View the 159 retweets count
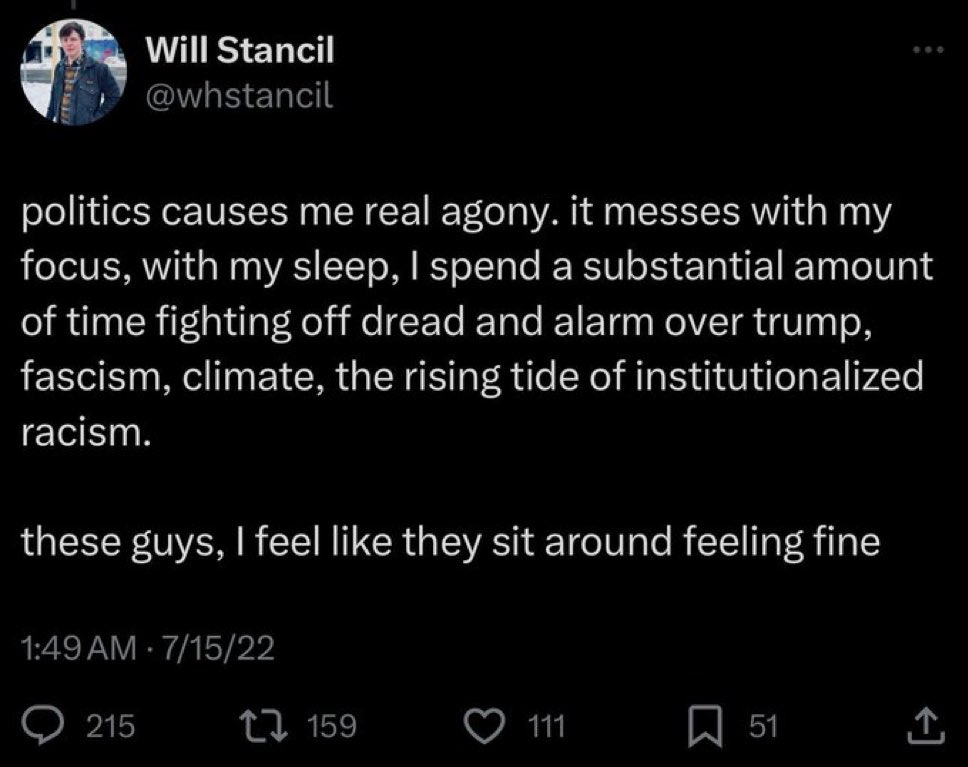 (332, 726)
